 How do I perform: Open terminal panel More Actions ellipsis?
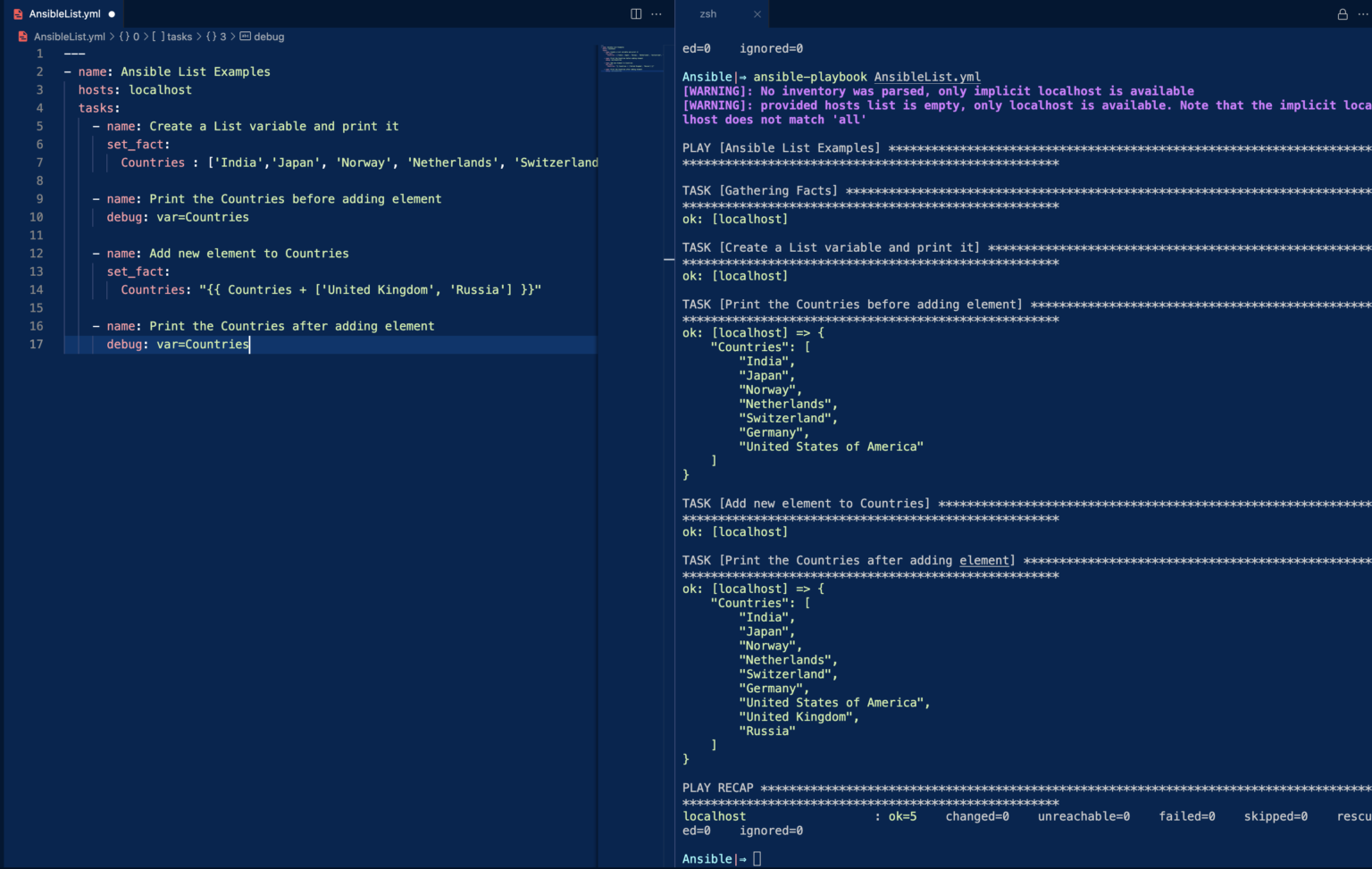[1365, 13]
